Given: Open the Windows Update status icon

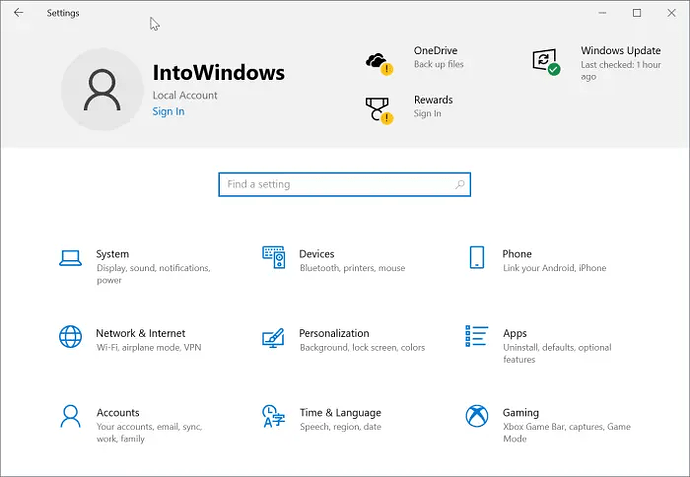Looking at the screenshot, I should point(546,62).
